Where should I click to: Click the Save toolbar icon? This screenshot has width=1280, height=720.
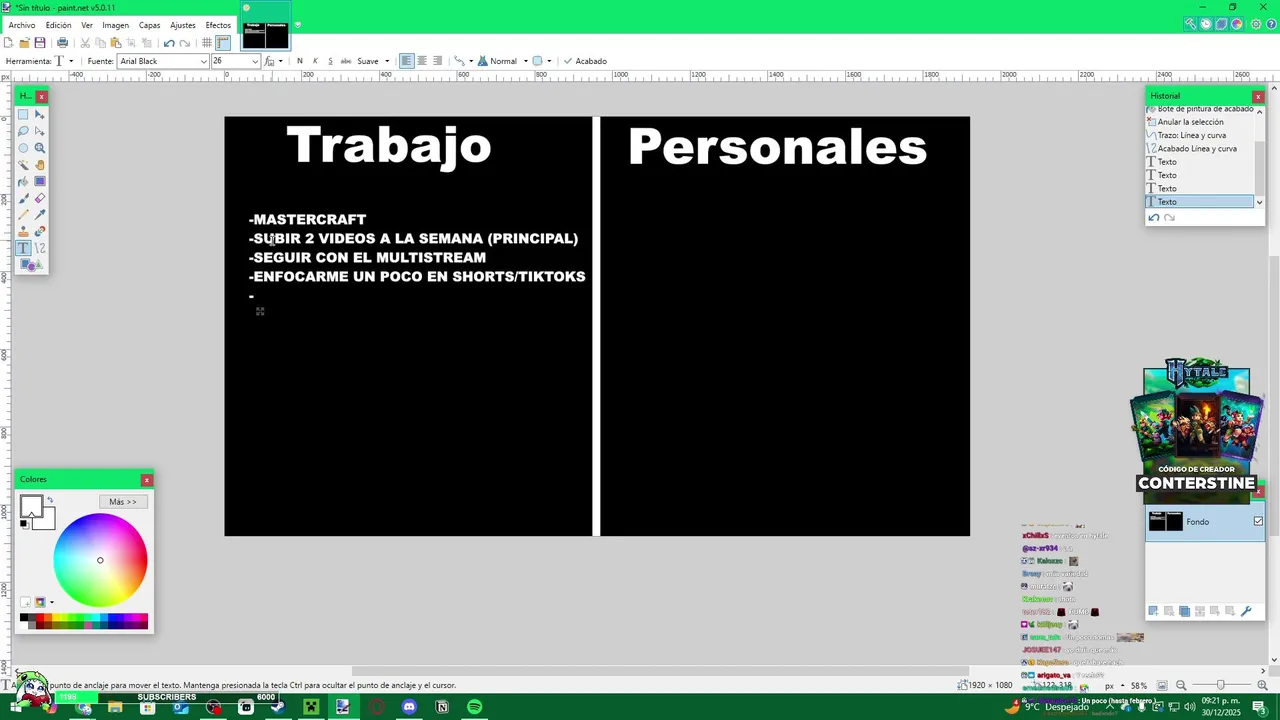point(40,43)
